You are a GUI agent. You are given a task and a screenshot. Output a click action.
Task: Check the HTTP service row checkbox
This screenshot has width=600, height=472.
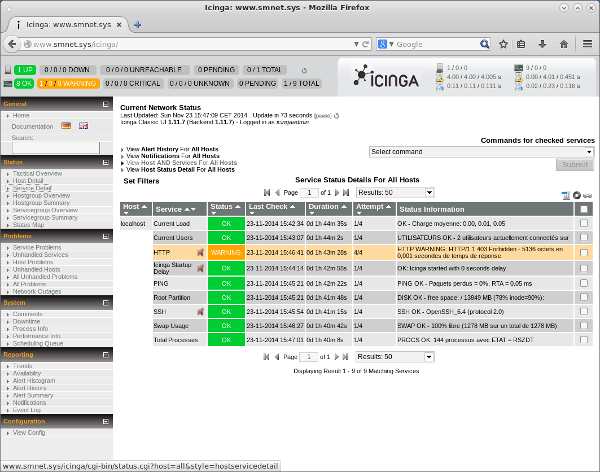(x=583, y=253)
